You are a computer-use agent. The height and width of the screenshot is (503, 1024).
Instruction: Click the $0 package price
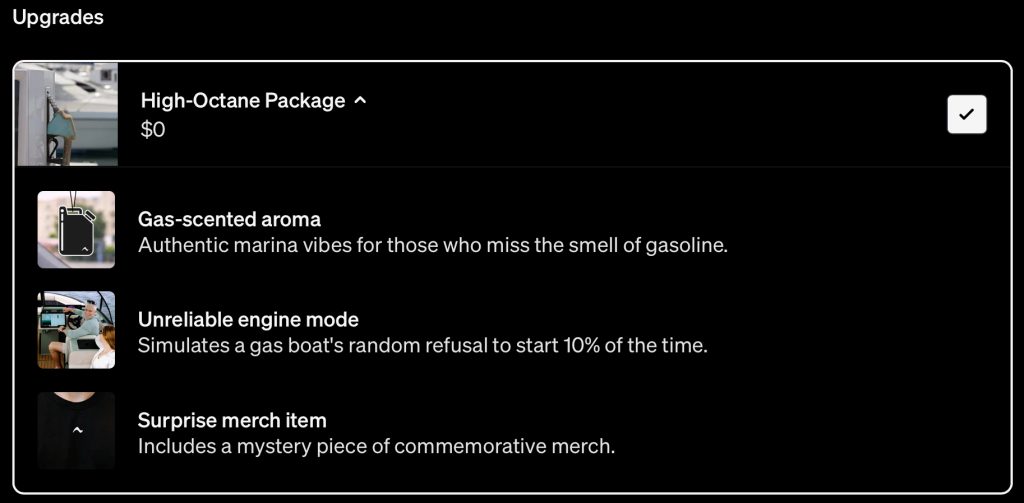153,129
